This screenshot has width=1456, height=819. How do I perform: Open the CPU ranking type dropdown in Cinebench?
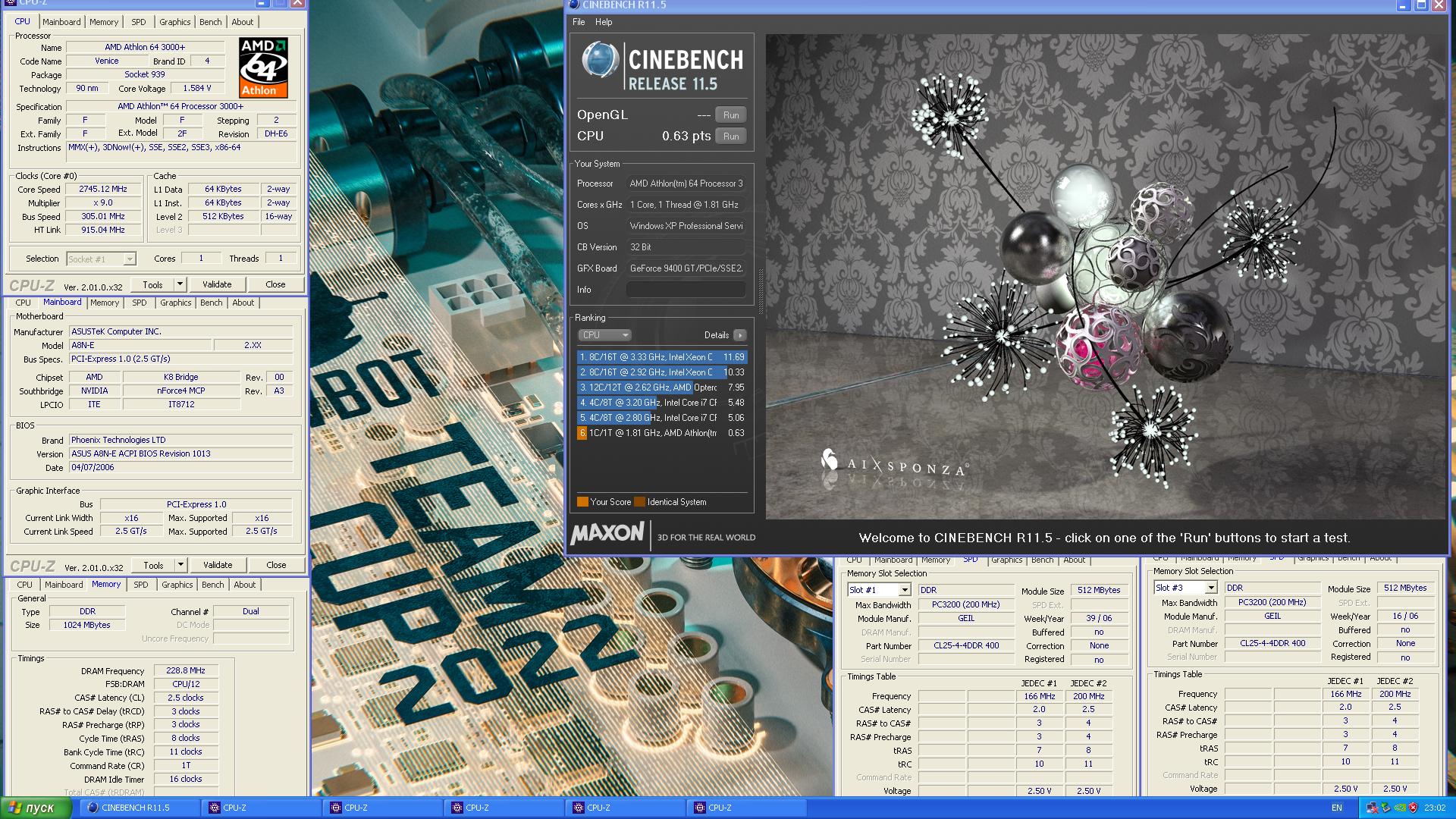click(604, 335)
